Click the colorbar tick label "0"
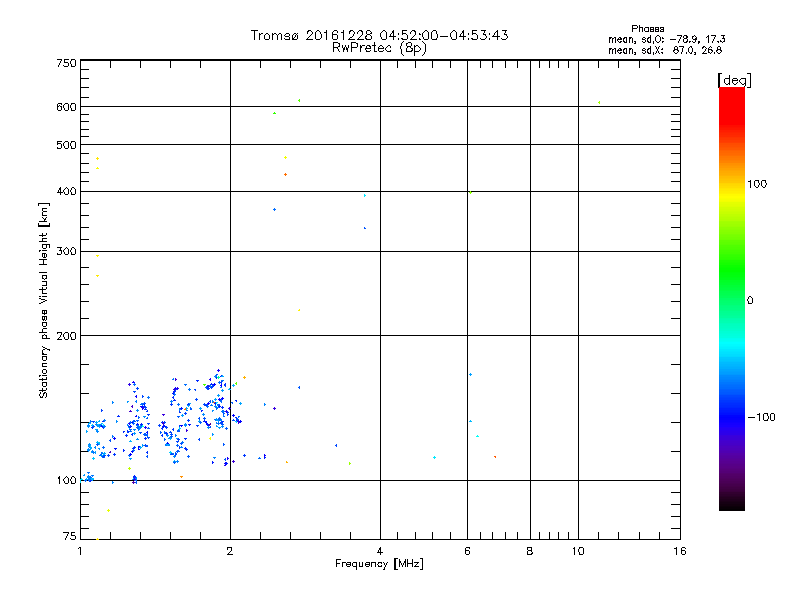This screenshot has width=800, height=600. pyautogui.click(x=750, y=301)
